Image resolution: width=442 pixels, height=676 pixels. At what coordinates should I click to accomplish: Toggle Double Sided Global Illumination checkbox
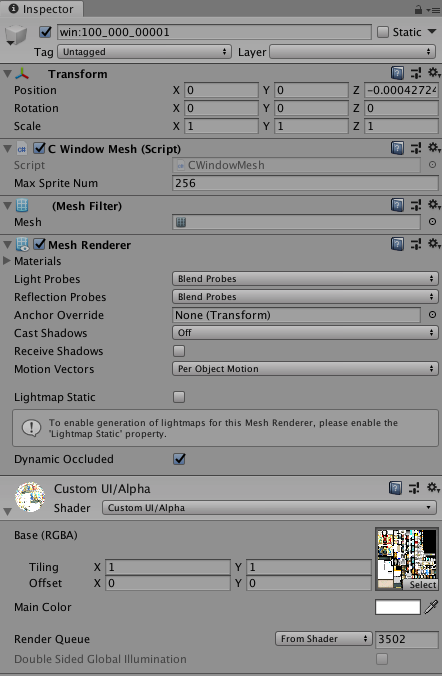[x=382, y=659]
